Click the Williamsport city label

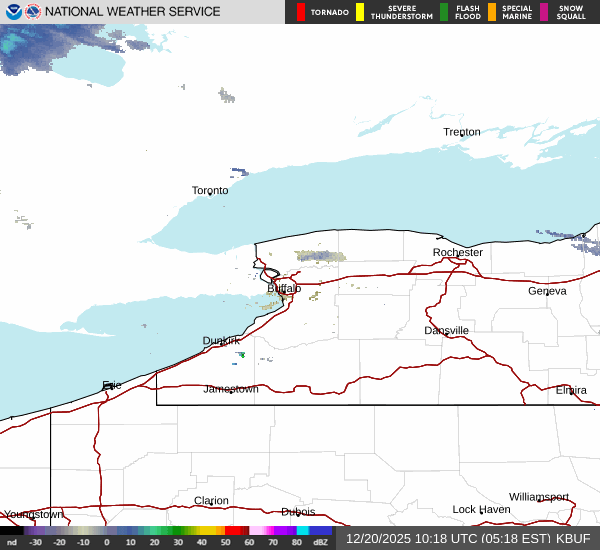click(538, 497)
